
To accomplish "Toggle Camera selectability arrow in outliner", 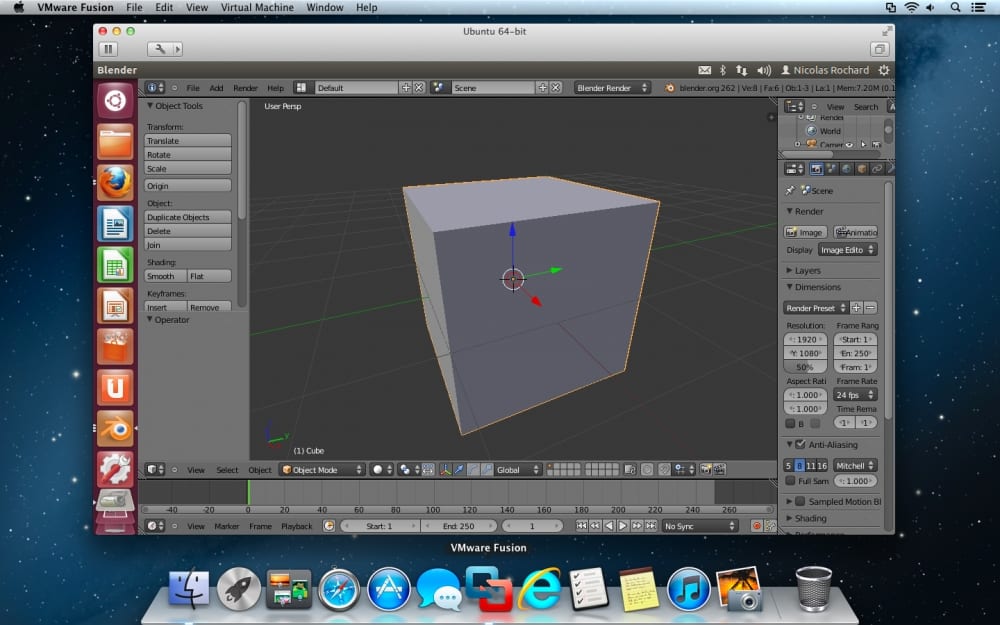I will click(x=863, y=145).
